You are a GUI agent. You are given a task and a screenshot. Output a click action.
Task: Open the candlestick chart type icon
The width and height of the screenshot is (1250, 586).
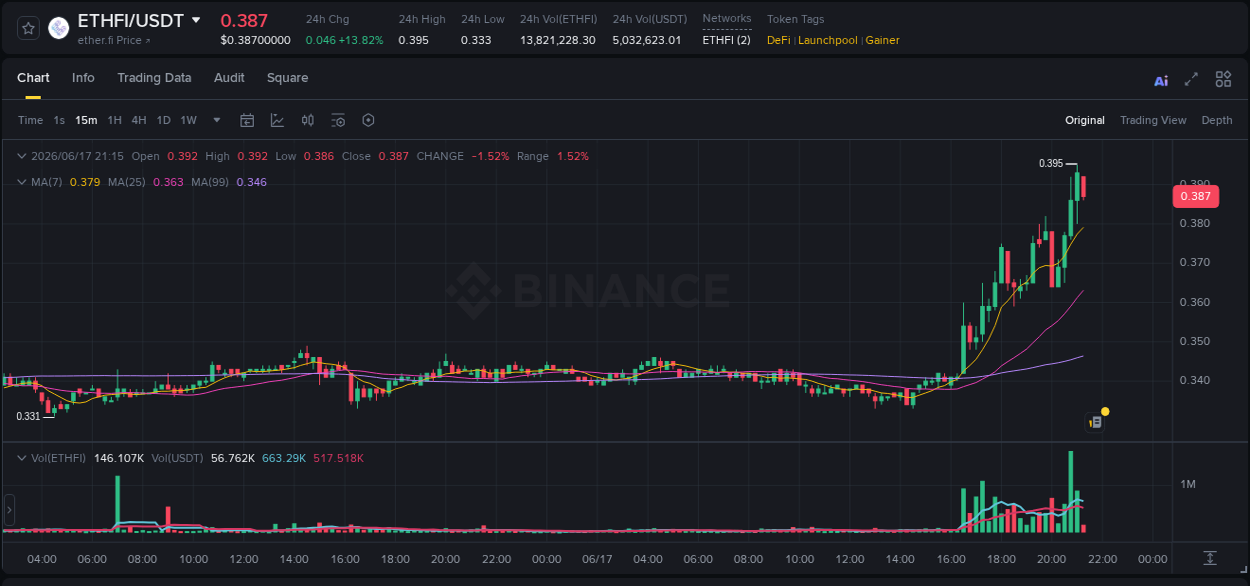[308, 120]
